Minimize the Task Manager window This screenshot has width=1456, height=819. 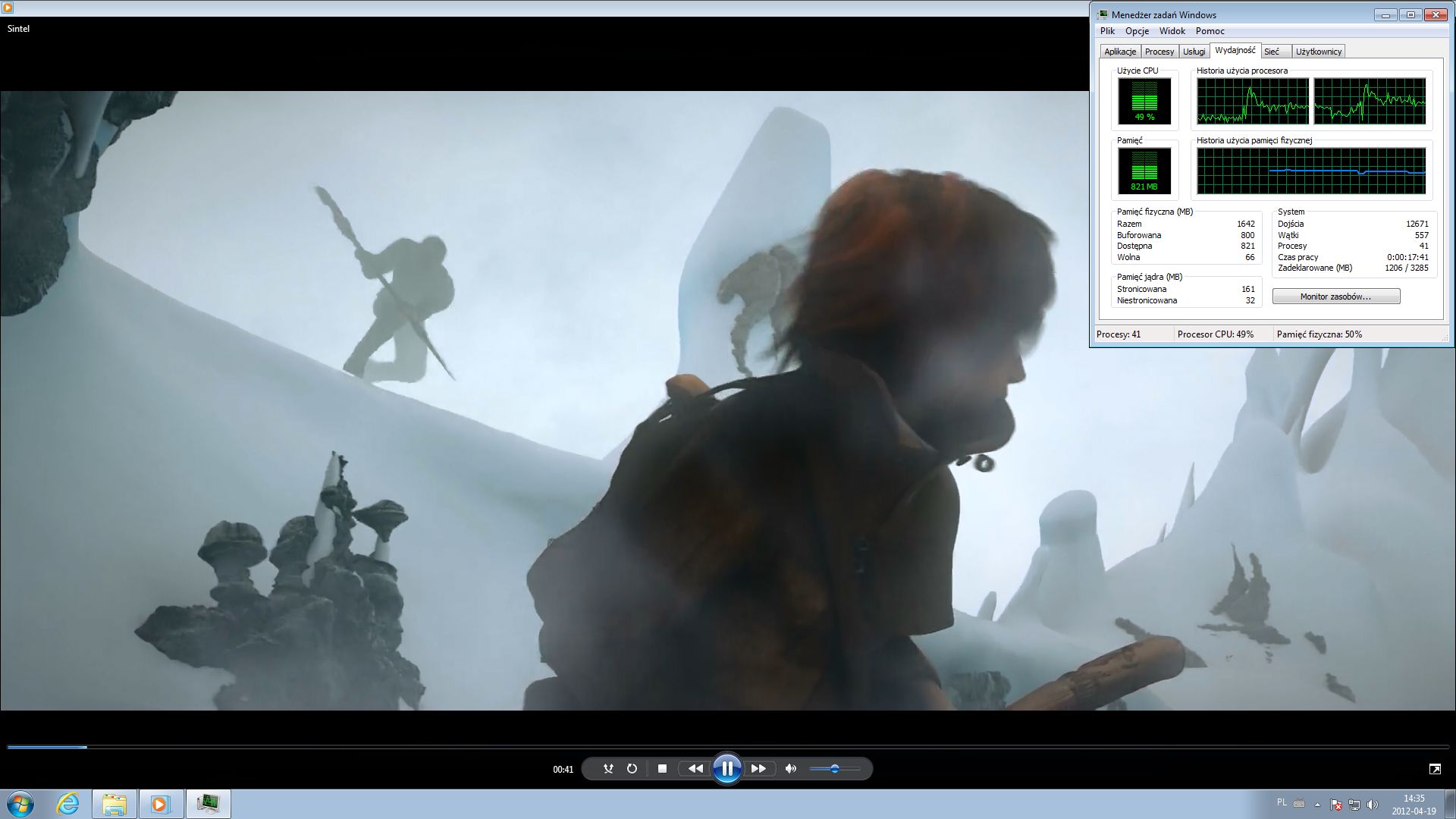coord(1385,14)
